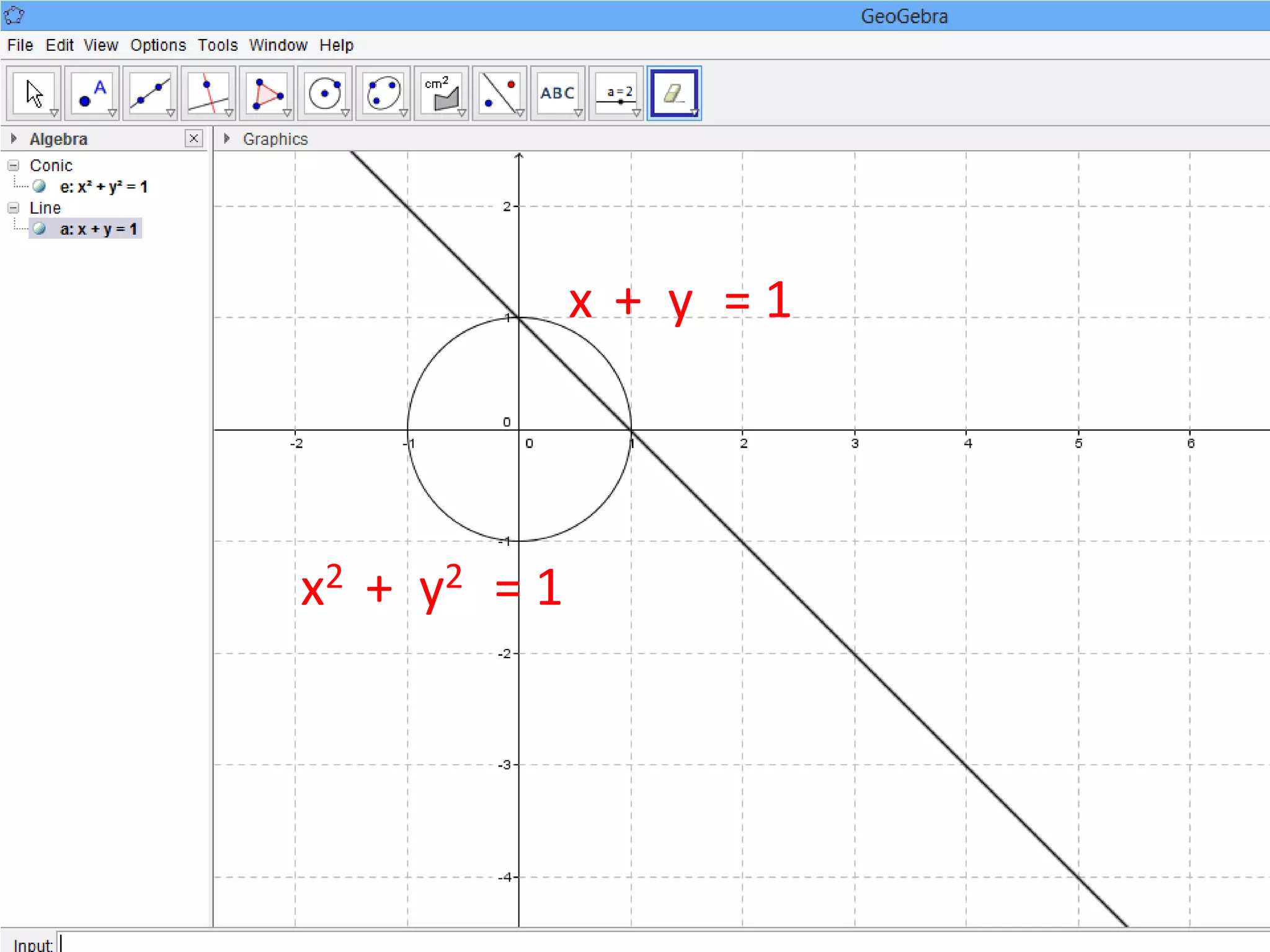
Task: Collapse the Conic tree group
Action: pos(13,165)
